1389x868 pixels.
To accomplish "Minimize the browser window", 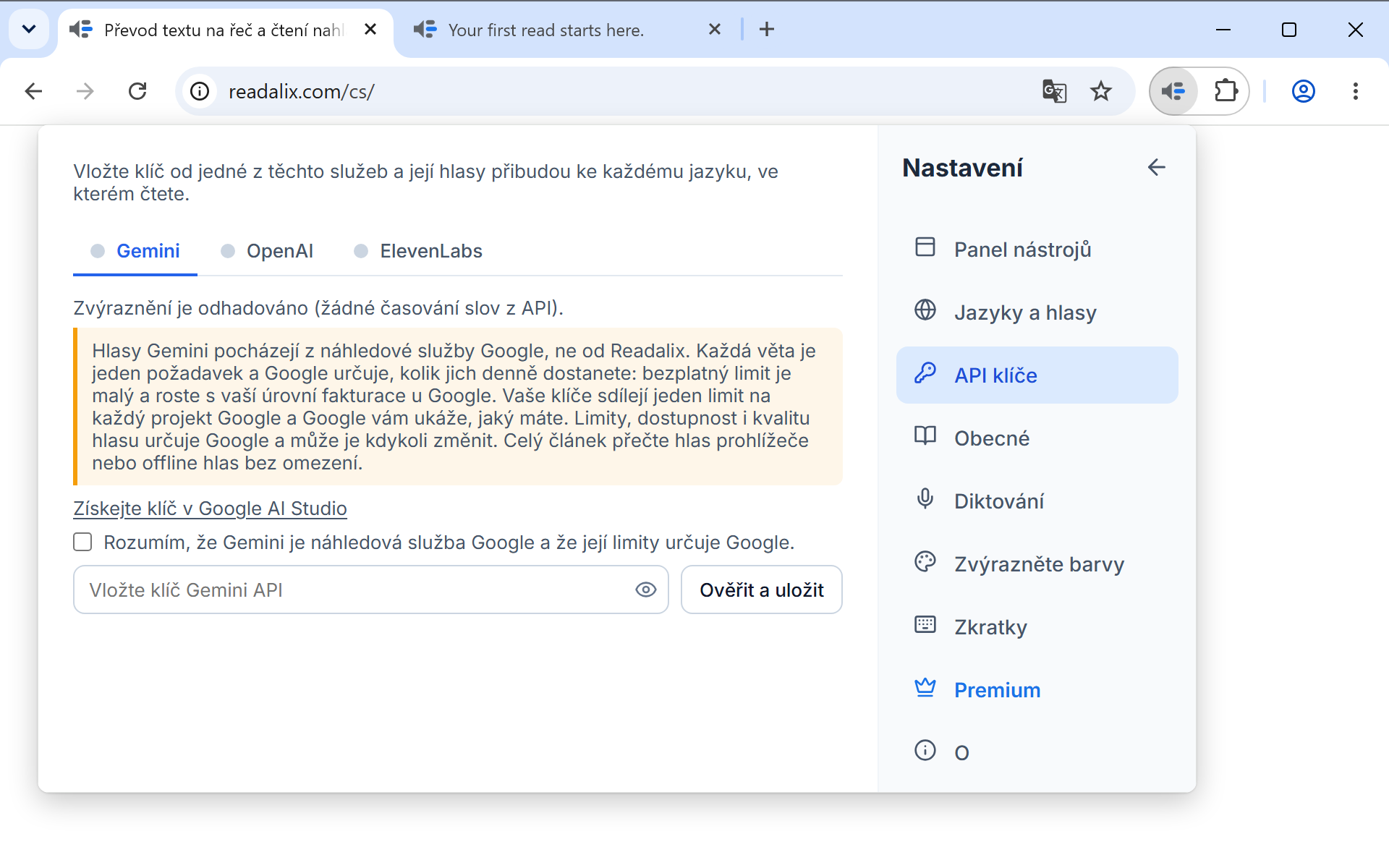I will click(x=1223, y=30).
